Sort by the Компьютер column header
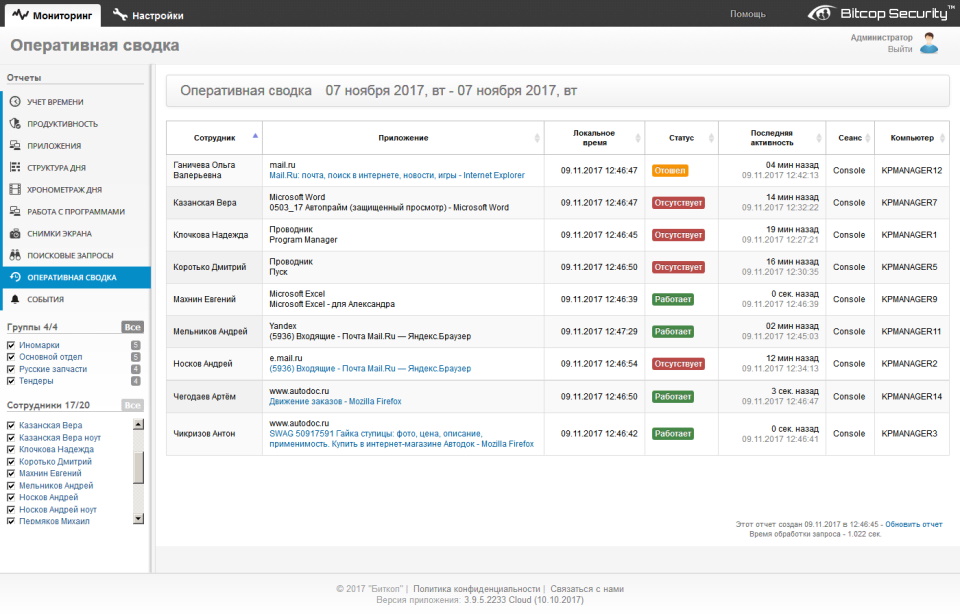Screen dimensions: 960x616 tap(912, 138)
